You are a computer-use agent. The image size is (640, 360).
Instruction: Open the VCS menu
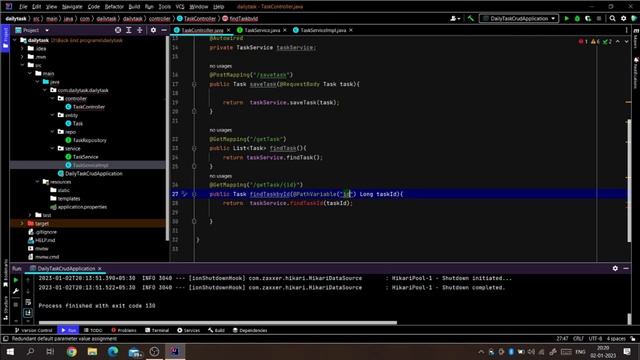180,7
